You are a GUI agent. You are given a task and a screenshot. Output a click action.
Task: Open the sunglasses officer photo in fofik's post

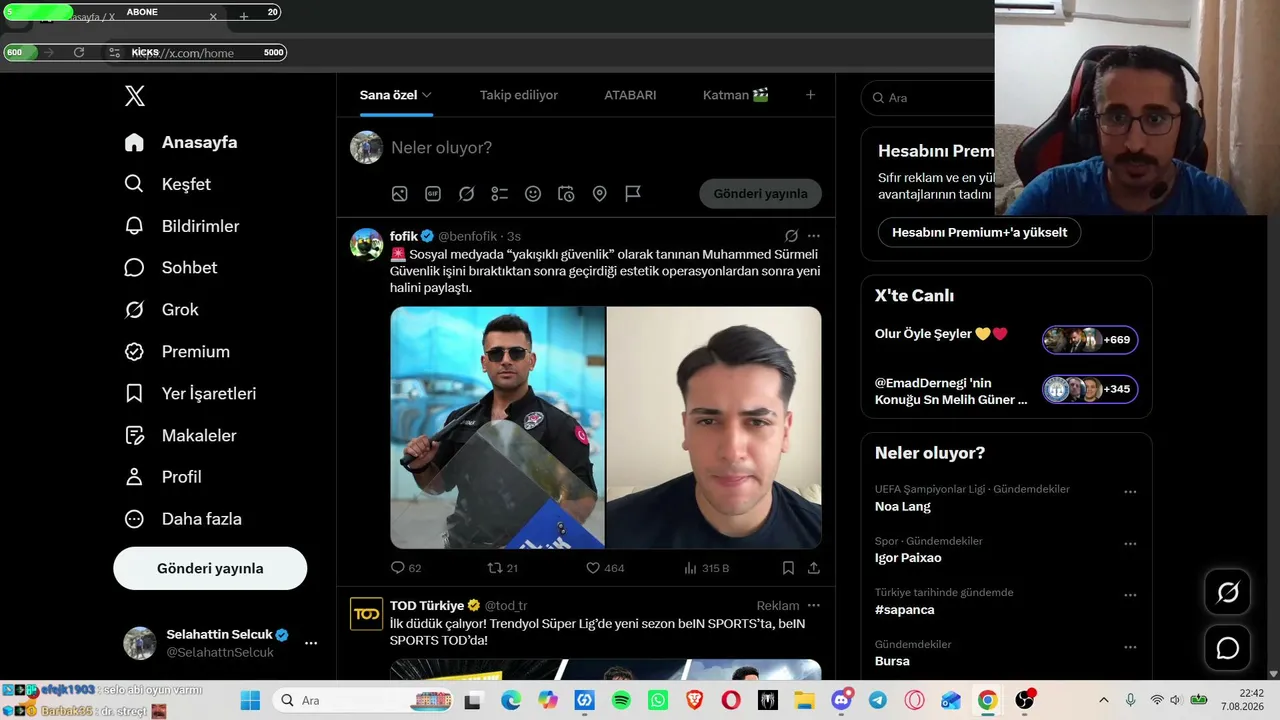[x=497, y=428]
